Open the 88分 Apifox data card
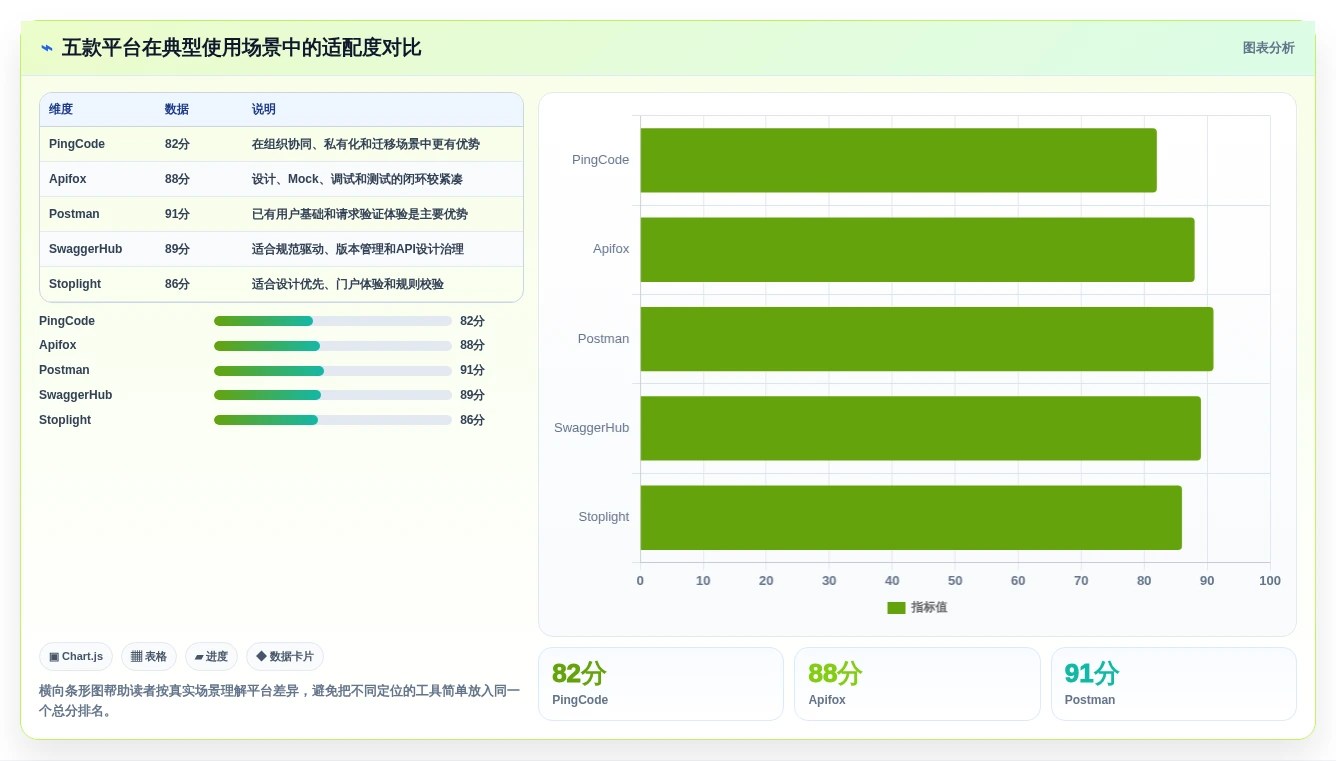This screenshot has height=761, width=1336. pos(917,684)
